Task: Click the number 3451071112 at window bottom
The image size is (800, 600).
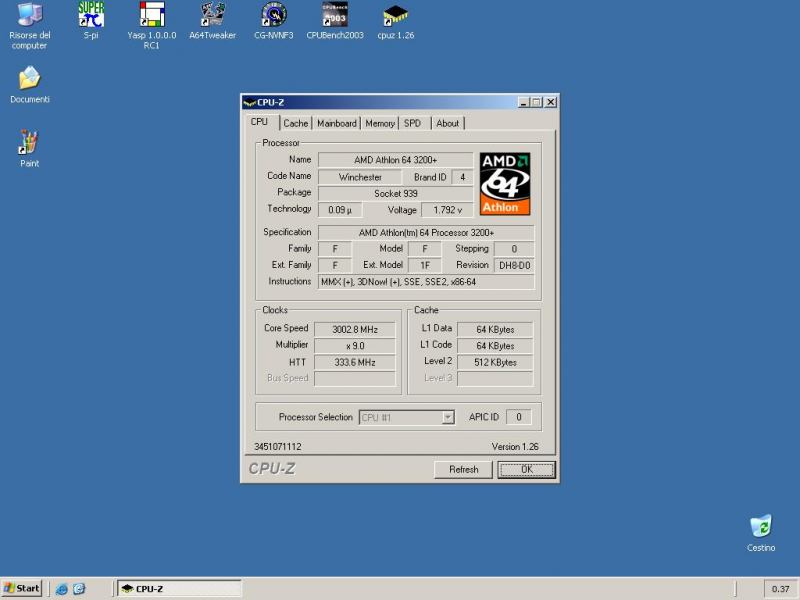Action: coord(278,446)
